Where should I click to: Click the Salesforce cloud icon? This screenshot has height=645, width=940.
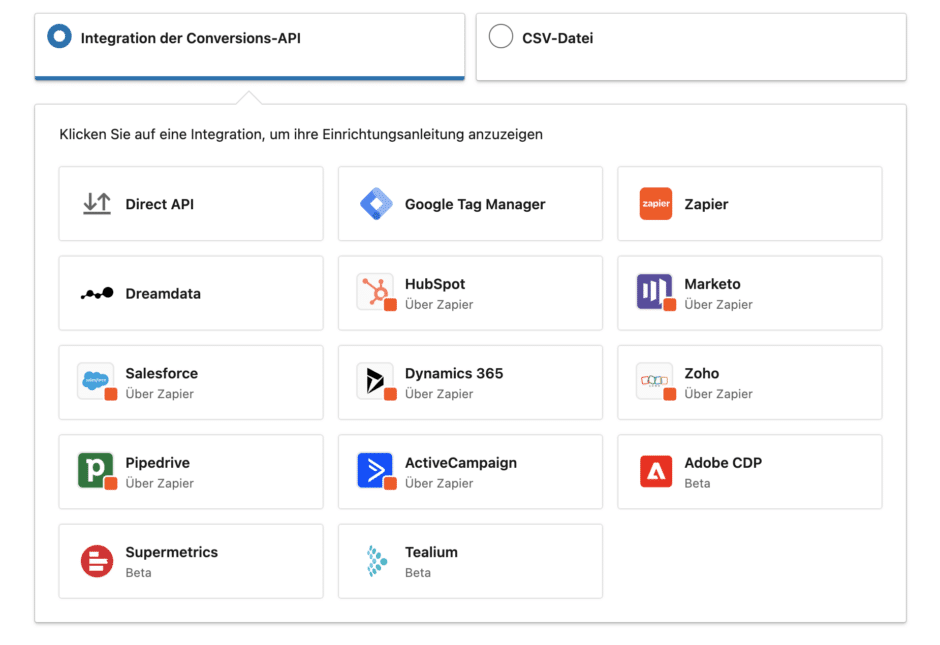coord(97,381)
